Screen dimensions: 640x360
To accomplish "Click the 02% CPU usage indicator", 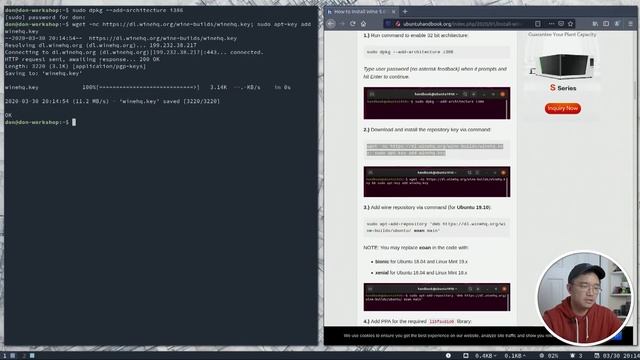I will point(549,356).
